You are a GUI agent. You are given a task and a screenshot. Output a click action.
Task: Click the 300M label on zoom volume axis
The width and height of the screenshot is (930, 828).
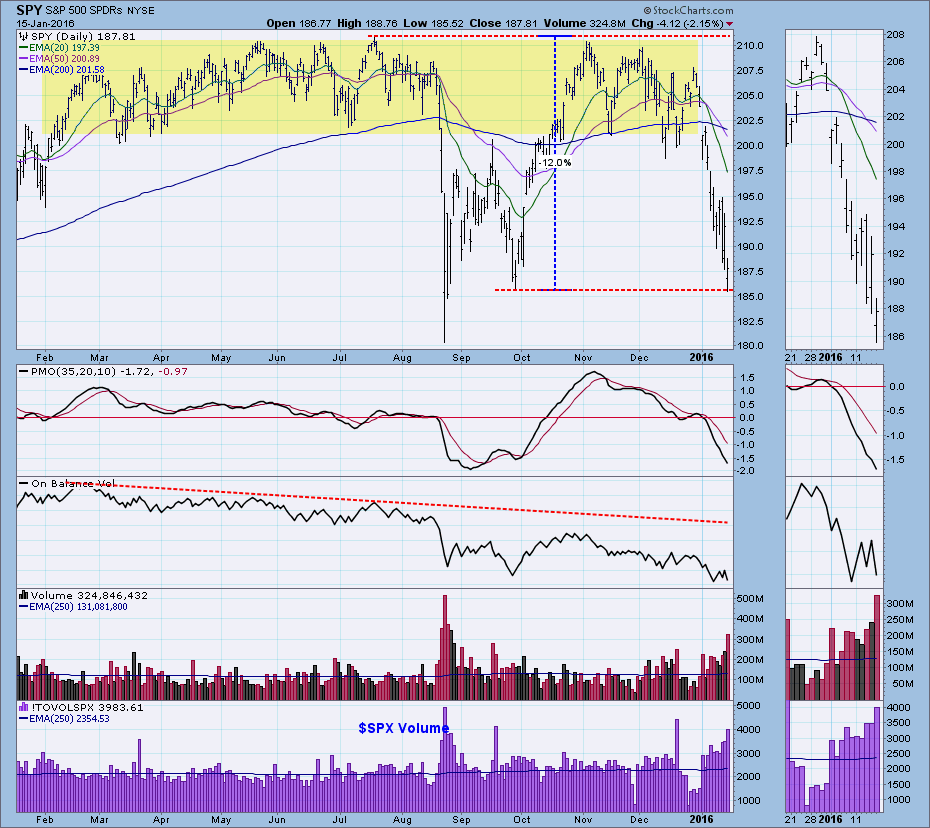pos(900,604)
